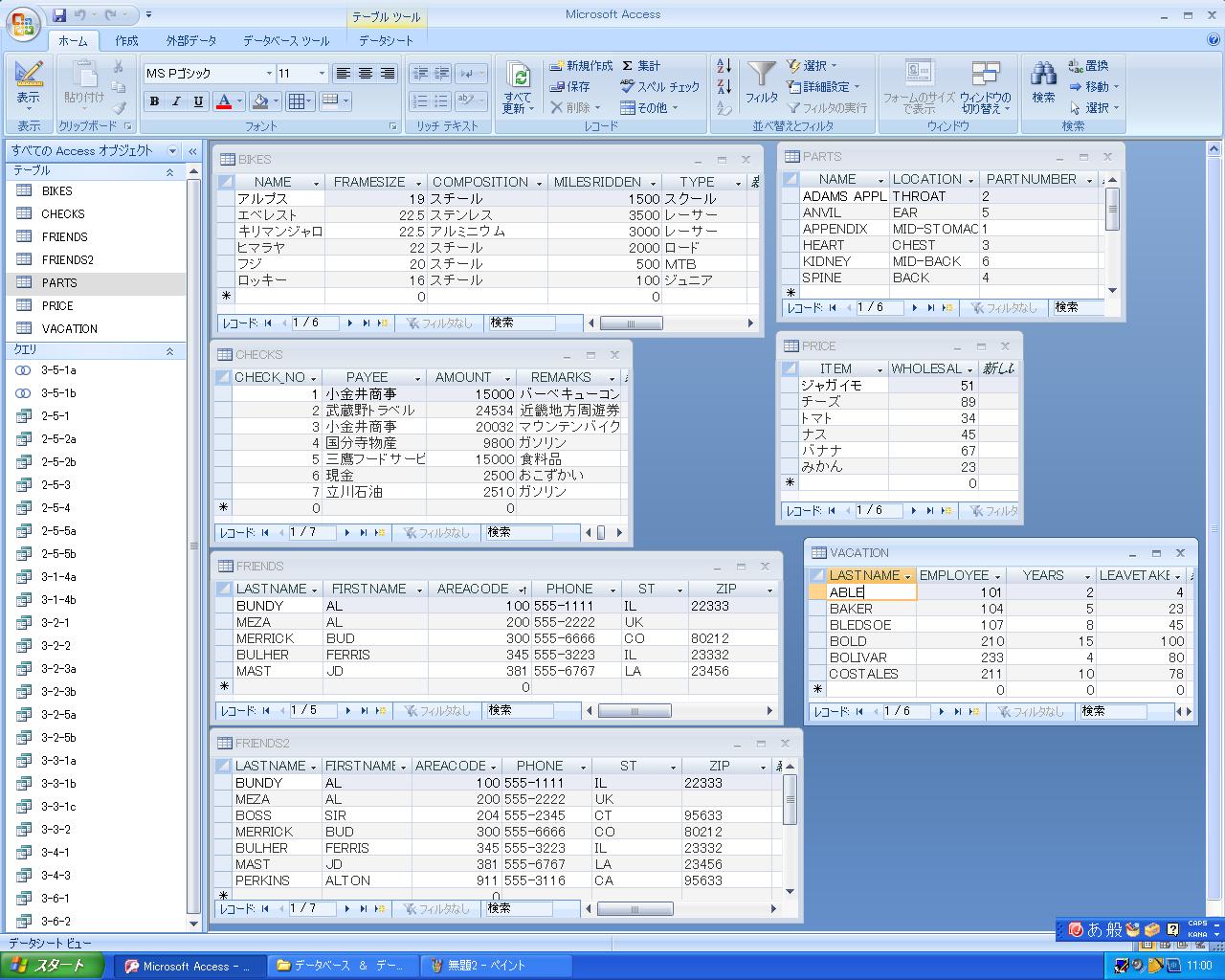The width and height of the screenshot is (1225, 980).
Task: Click the horizontal scrollbar thumb in FRIENDS2 window
Action: 636,909
